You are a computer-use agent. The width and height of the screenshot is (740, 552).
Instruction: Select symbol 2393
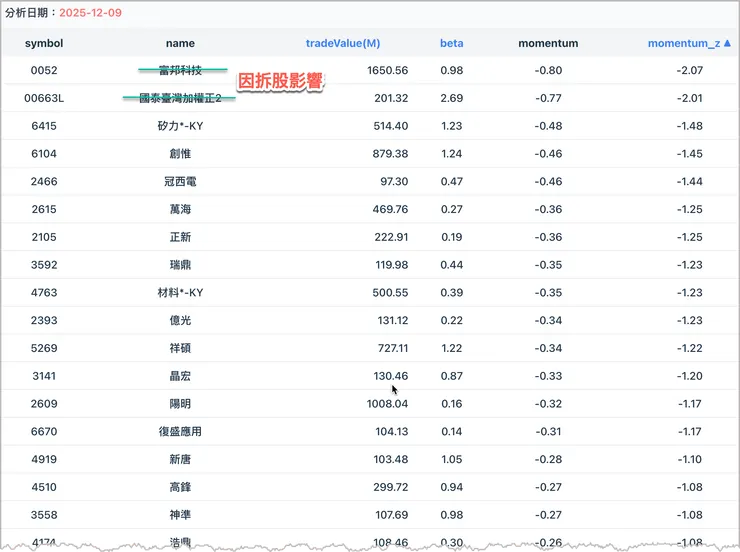[x=44, y=321]
